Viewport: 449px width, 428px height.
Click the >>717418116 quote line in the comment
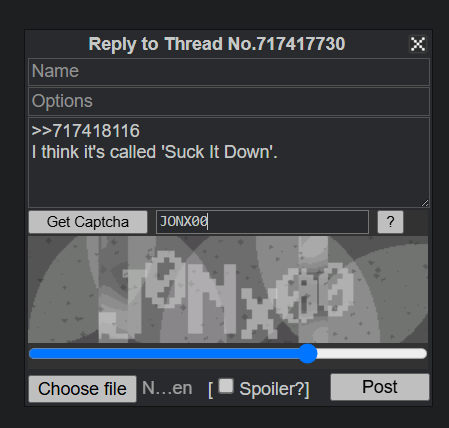tap(85, 131)
